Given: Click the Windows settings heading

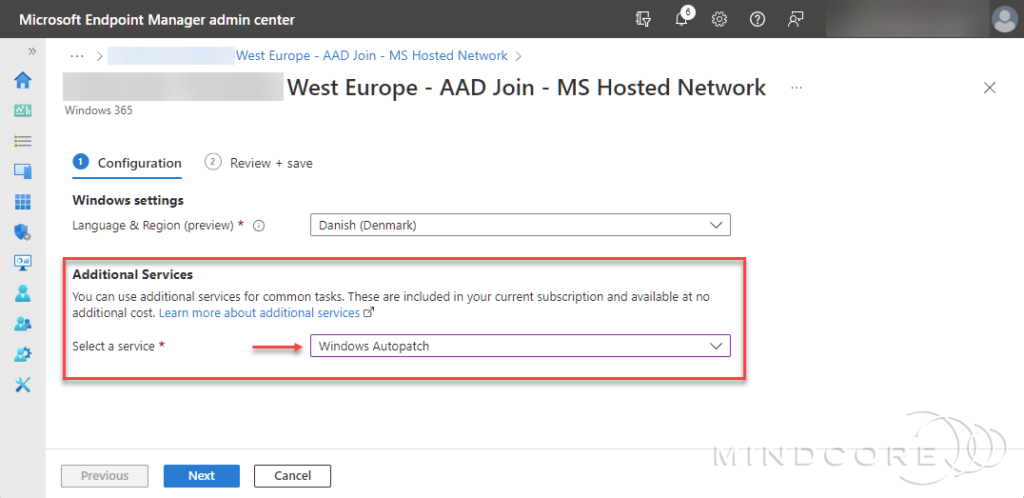Looking at the screenshot, I should coord(128,200).
